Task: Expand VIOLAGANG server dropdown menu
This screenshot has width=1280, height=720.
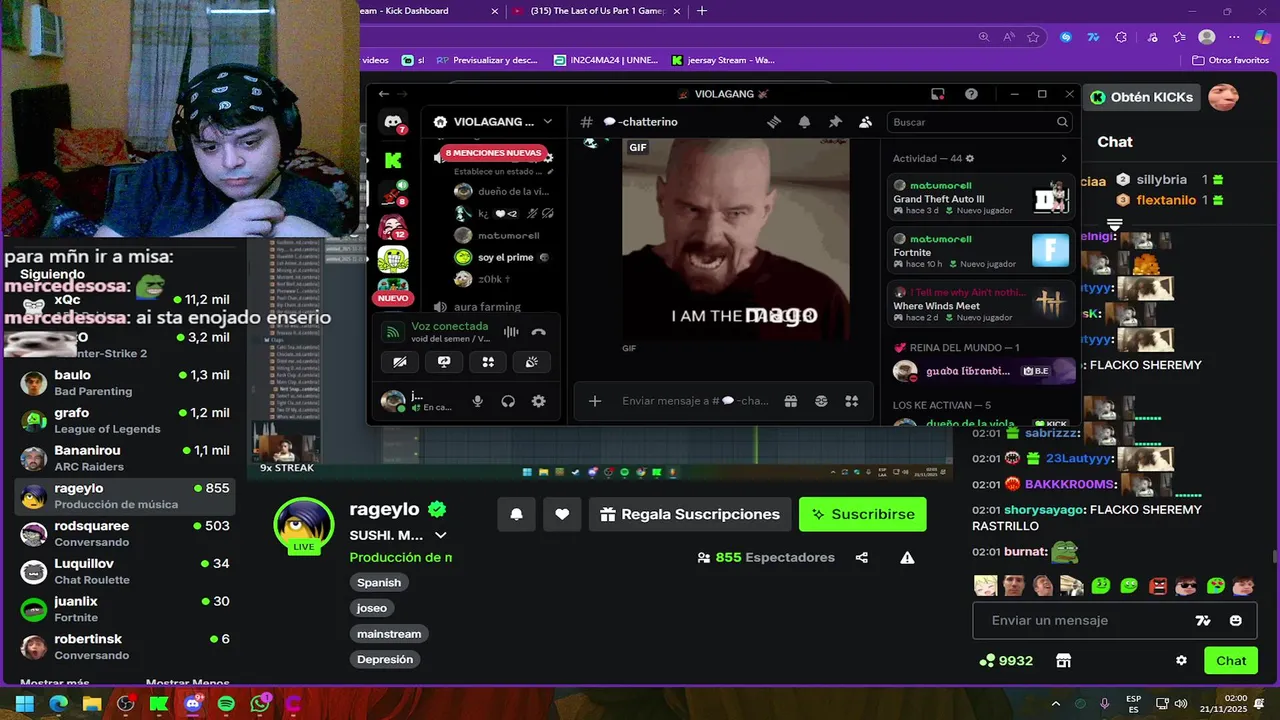Action: pyautogui.click(x=547, y=122)
